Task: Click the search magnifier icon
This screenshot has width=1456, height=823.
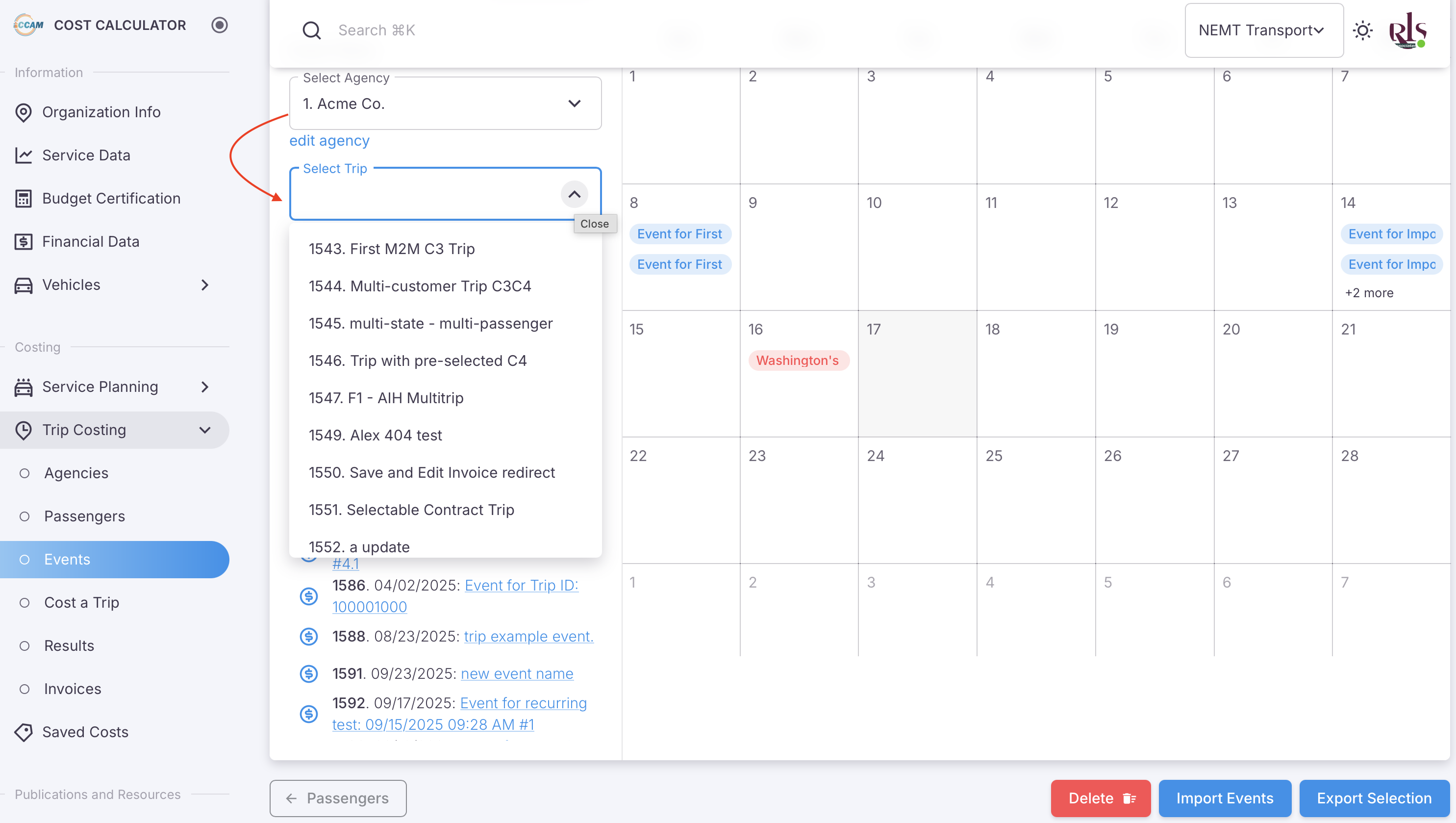Action: (311, 30)
